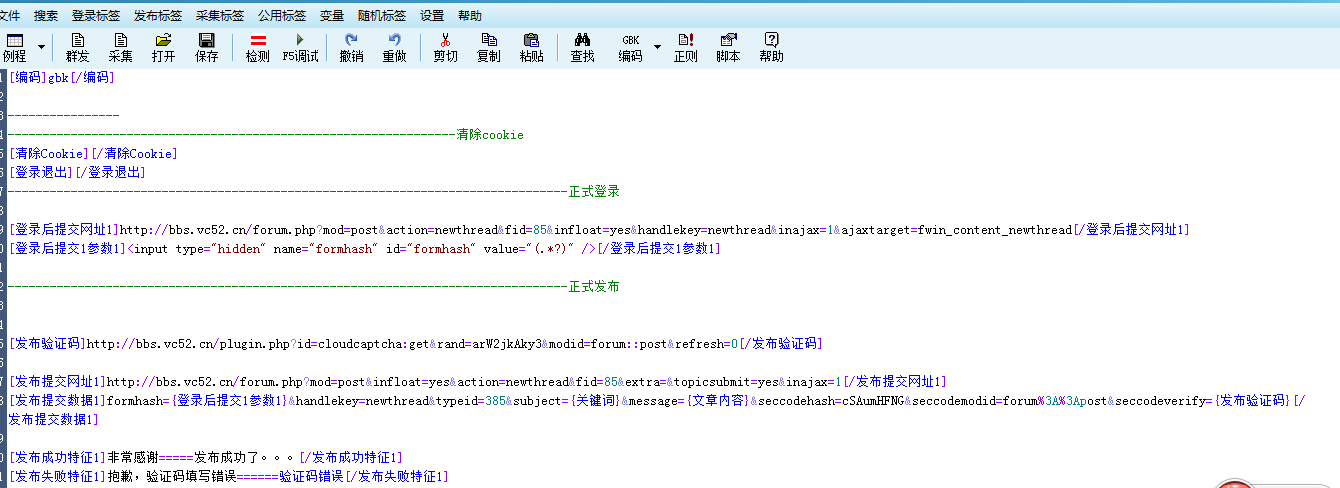Viewport: 1340px width, 488px height.
Task: Open the 变量 menu
Action: (x=332, y=16)
